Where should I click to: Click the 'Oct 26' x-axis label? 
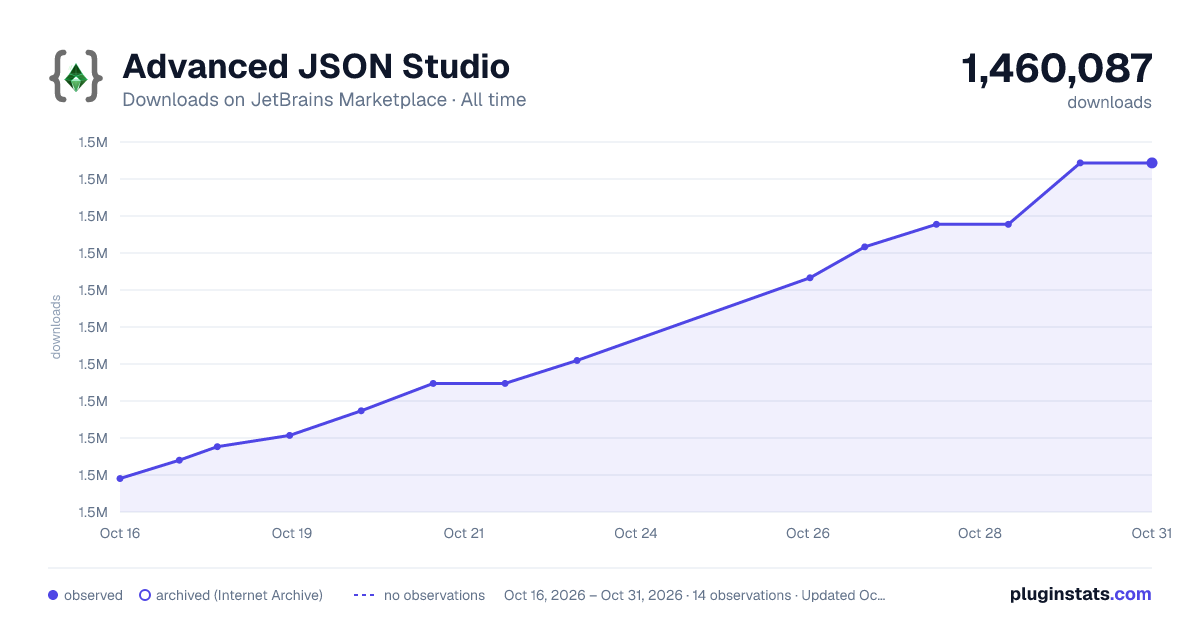point(808,533)
